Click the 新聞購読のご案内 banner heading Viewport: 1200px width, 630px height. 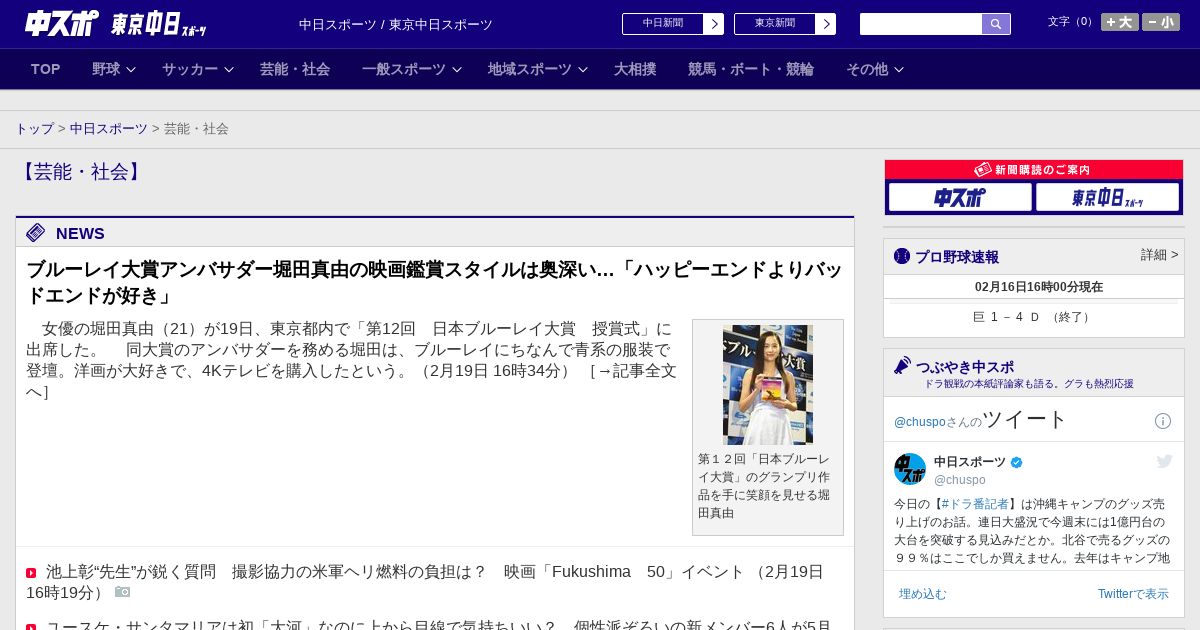1034,170
